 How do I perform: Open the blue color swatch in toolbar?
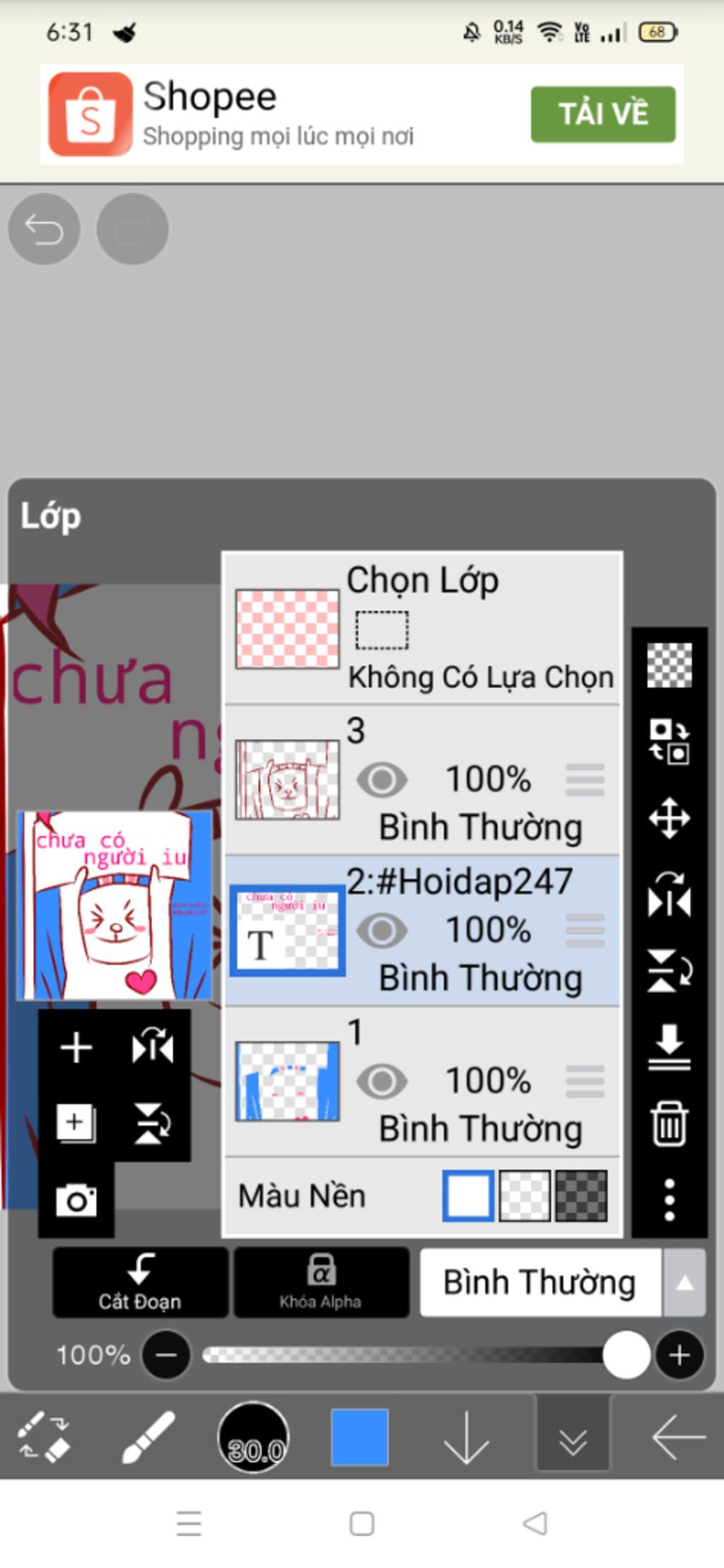[x=360, y=1437]
